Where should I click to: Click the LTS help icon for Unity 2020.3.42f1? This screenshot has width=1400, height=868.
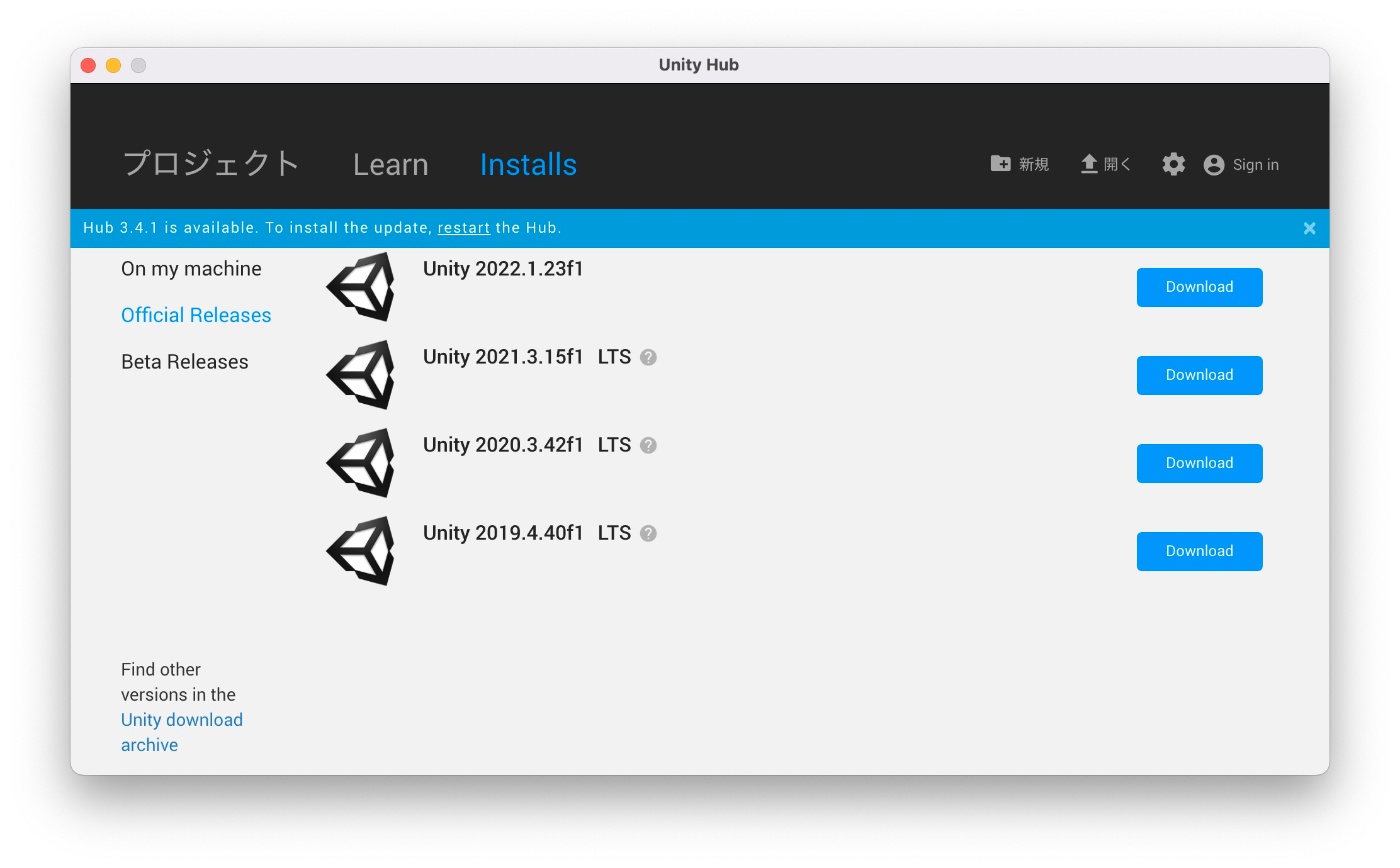[648, 446]
